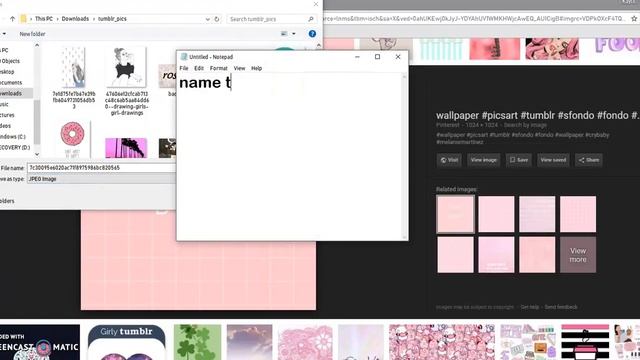Open the Save as type JPEG dropdown

101,179
